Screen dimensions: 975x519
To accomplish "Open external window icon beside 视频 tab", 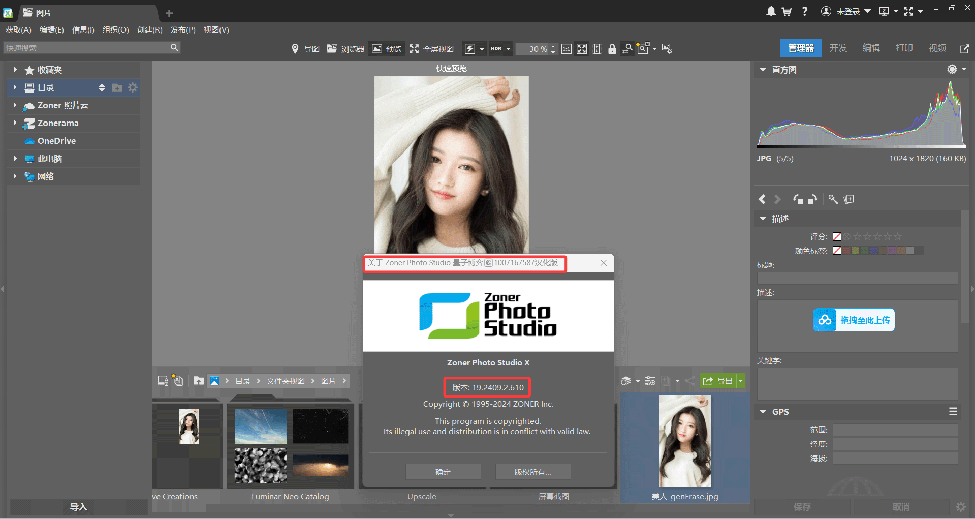I will 964,48.
